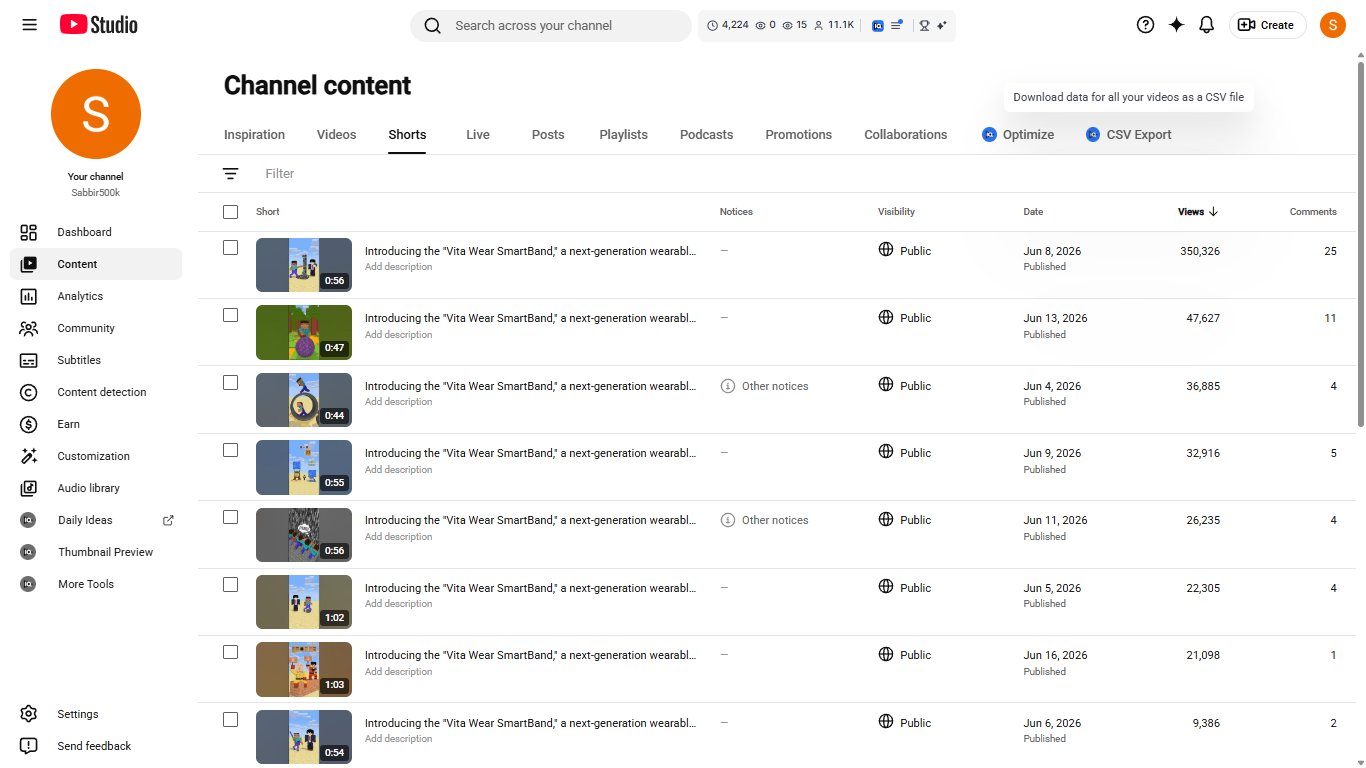Viewport: 1366px width, 768px height.
Task: Select the short with 26,235 views
Action: pos(231,517)
